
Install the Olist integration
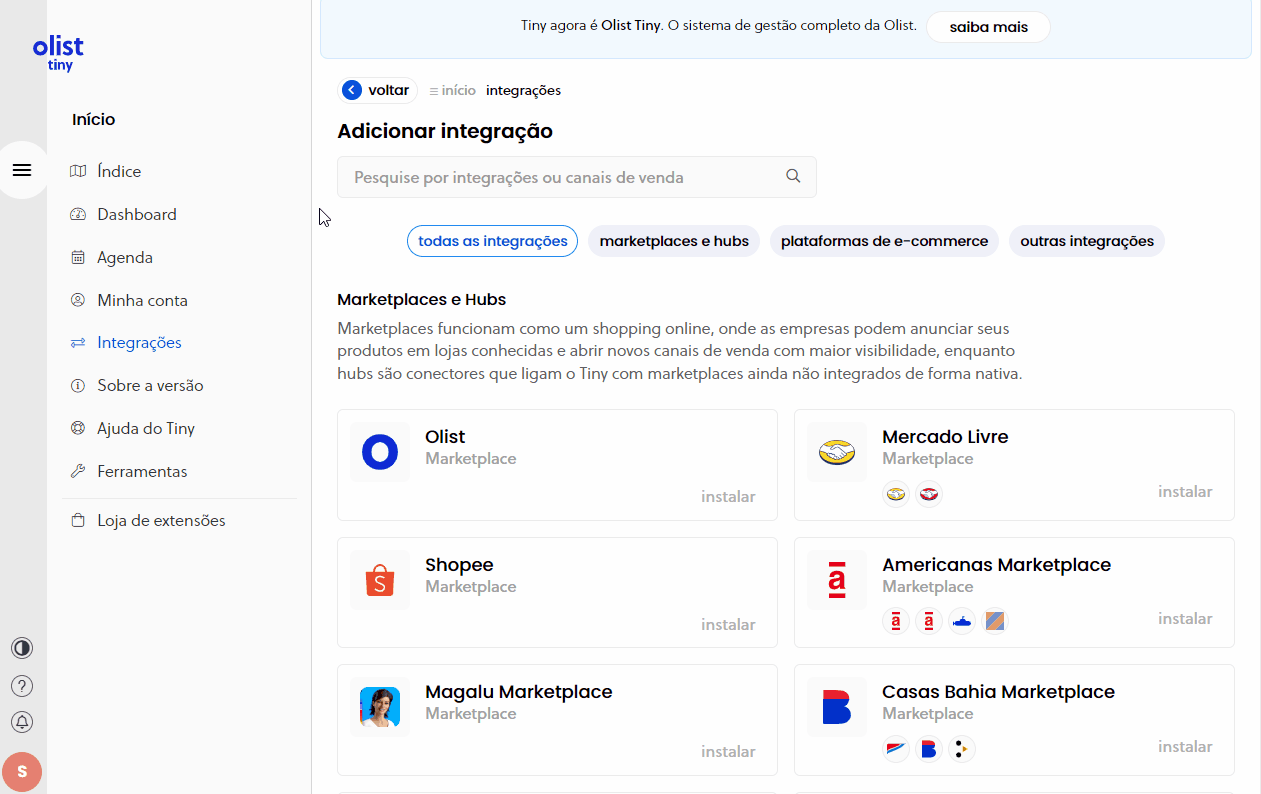pyautogui.click(x=728, y=497)
